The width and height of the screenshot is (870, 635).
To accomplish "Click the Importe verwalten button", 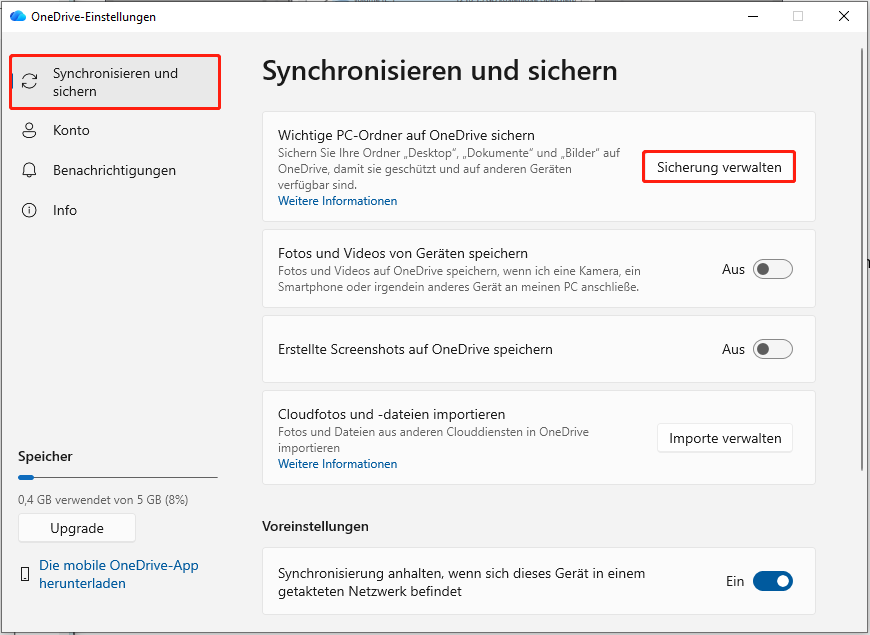I will pyautogui.click(x=724, y=437).
